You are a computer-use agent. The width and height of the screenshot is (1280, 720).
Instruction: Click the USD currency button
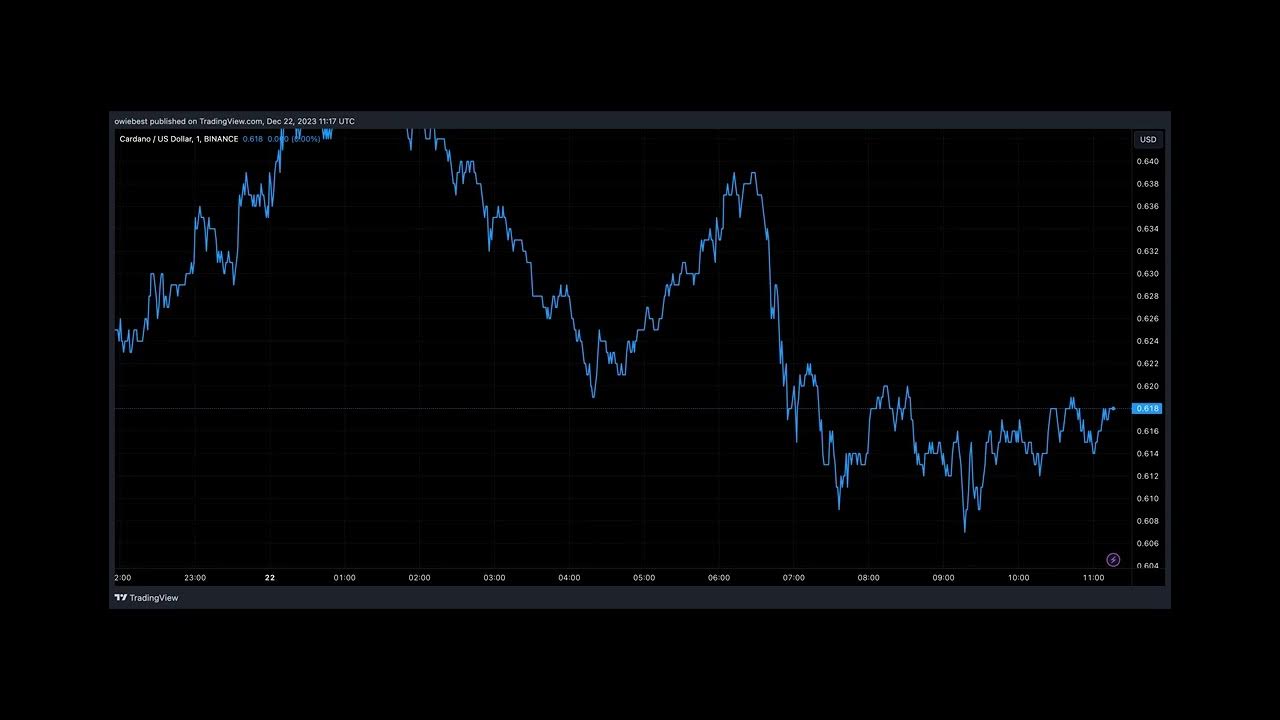(1148, 140)
